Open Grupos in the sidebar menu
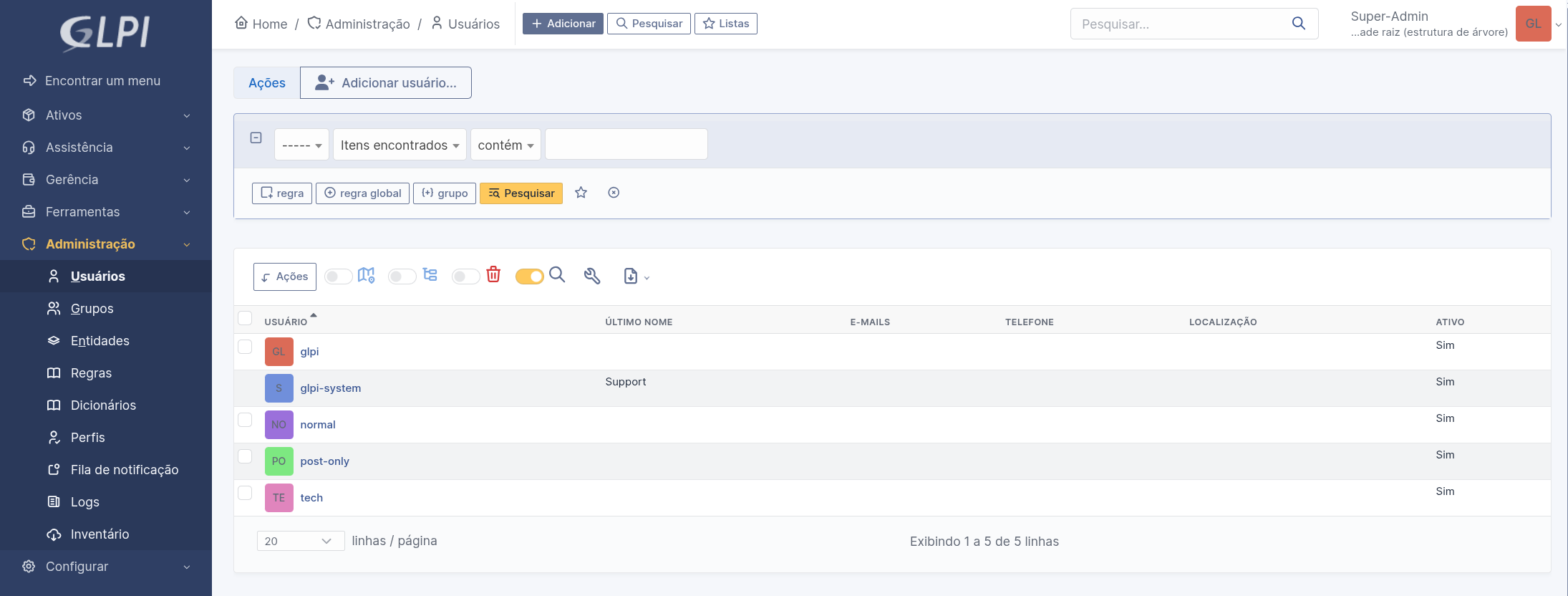 tap(92, 309)
